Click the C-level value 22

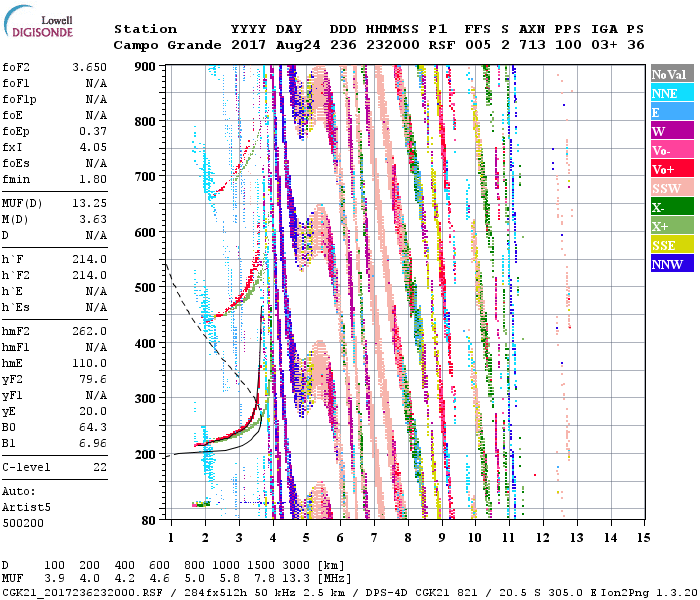[99, 467]
